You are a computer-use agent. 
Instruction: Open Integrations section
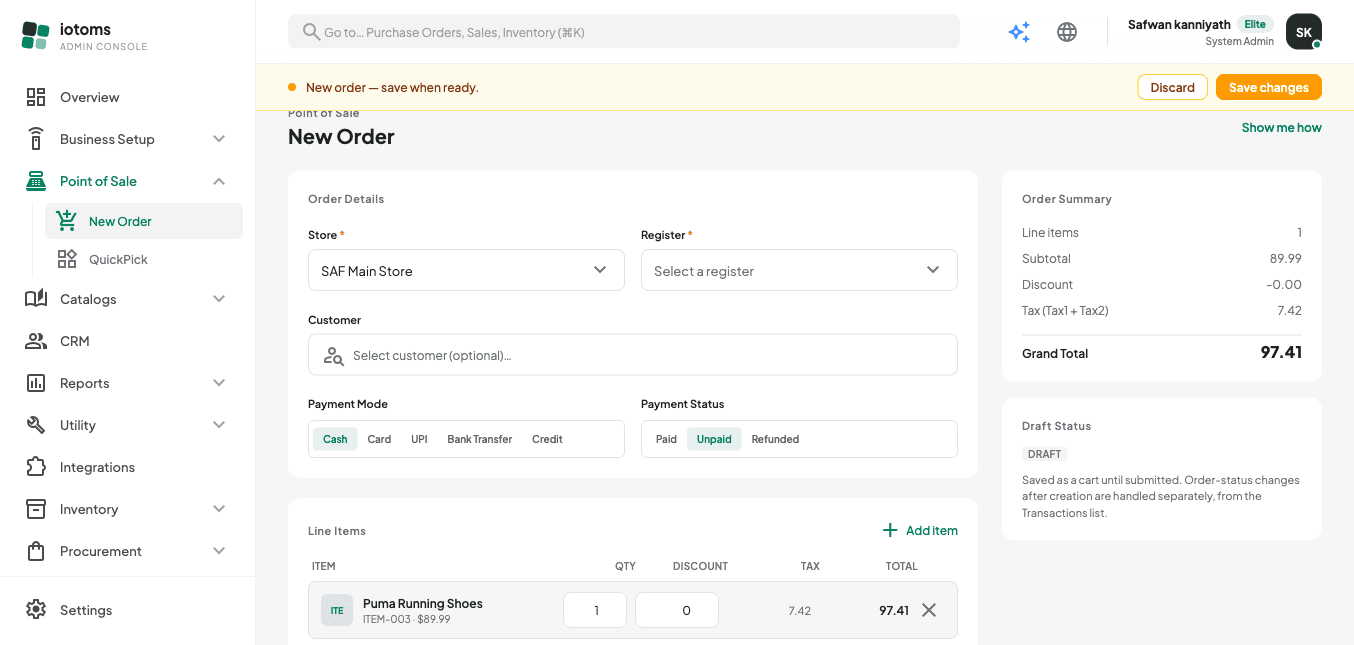coord(127,467)
